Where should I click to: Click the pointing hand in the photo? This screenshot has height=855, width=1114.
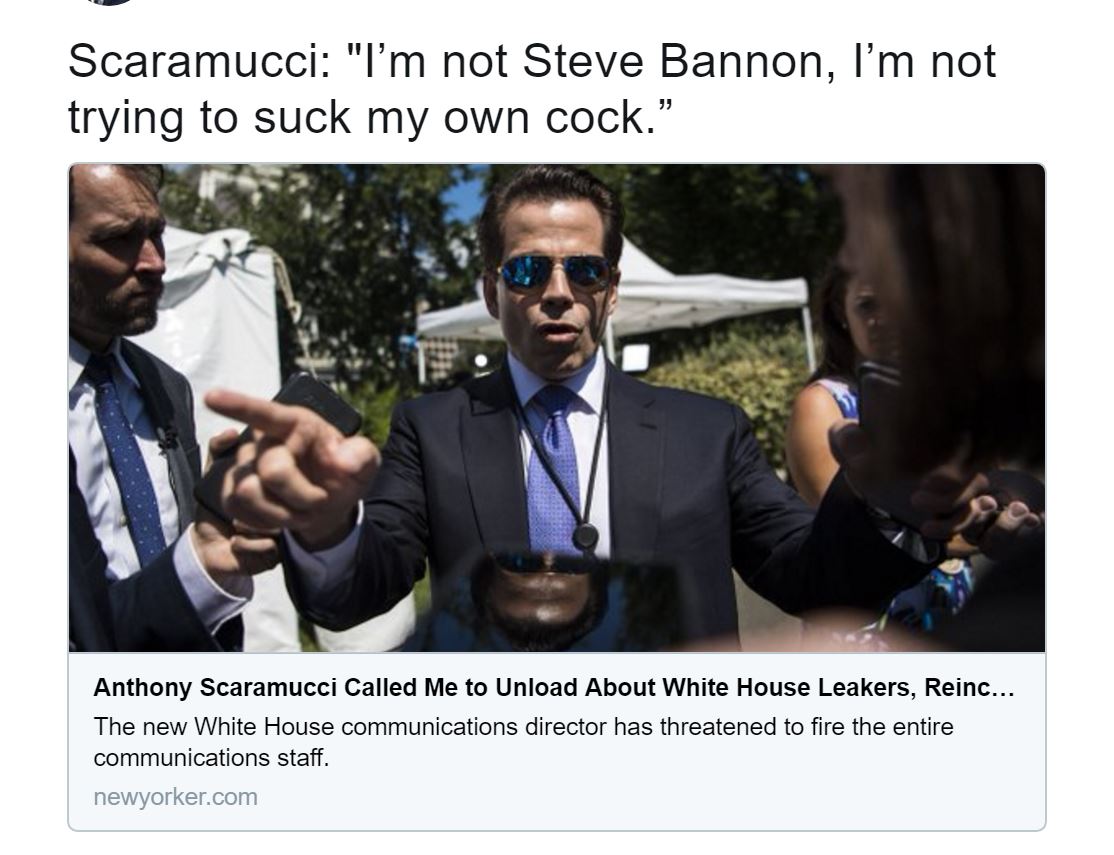(295, 462)
